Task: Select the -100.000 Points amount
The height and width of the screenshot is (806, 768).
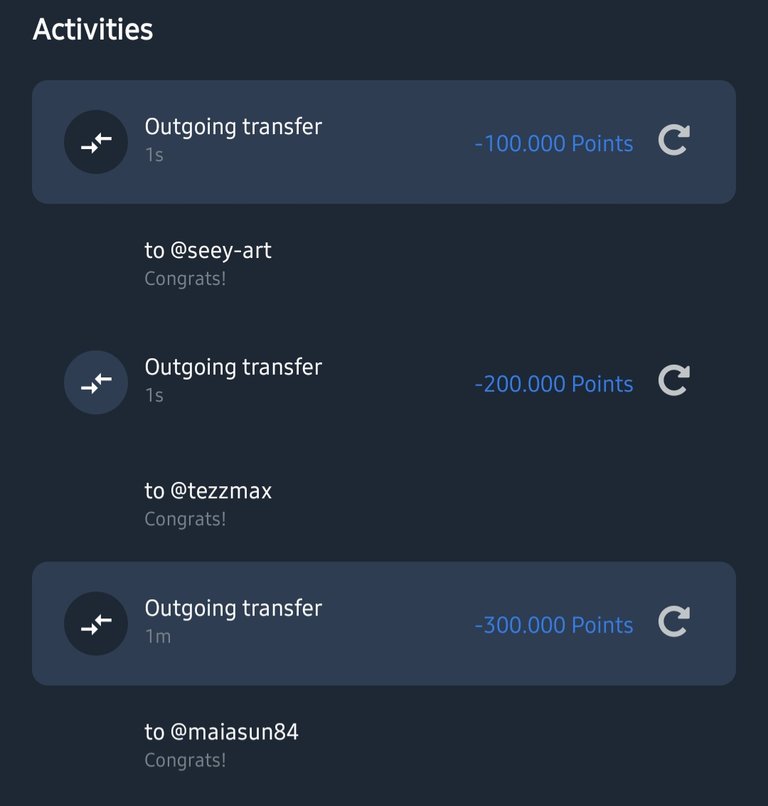Action: point(554,143)
